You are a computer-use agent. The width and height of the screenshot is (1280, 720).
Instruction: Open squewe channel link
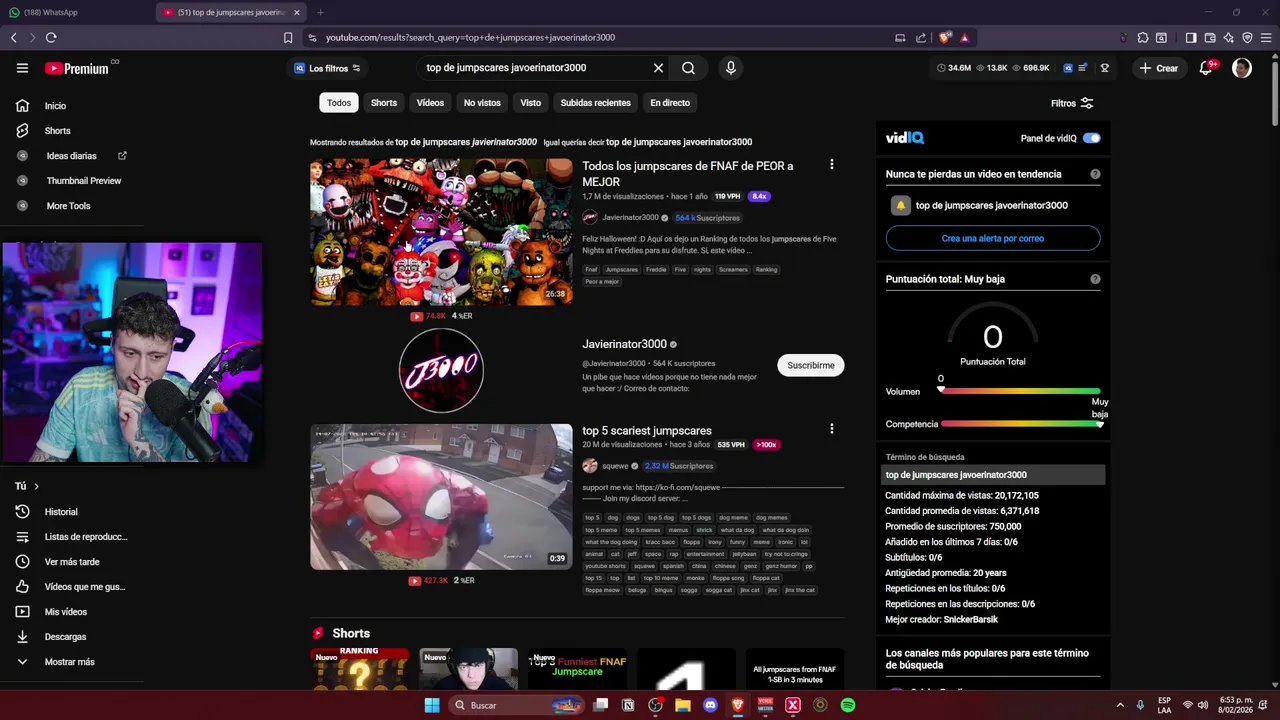coord(616,466)
